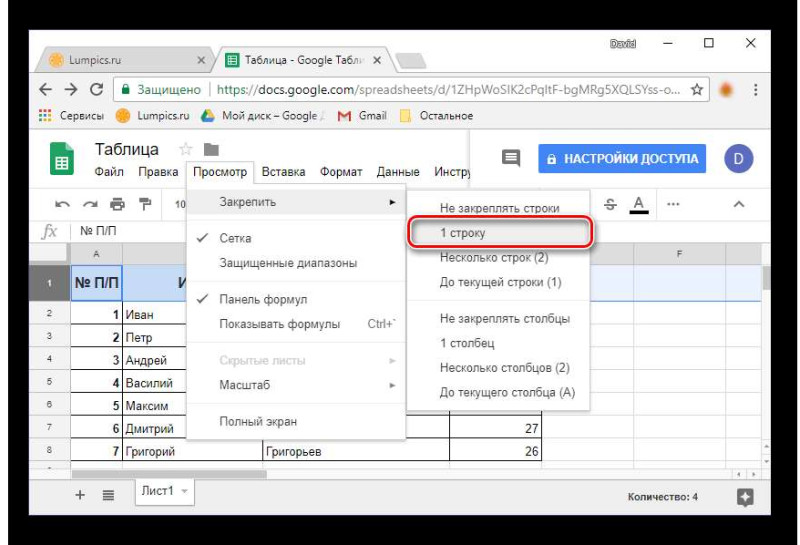Select column A header
Image resolution: width=800 pixels, height=545 pixels.
[96, 254]
